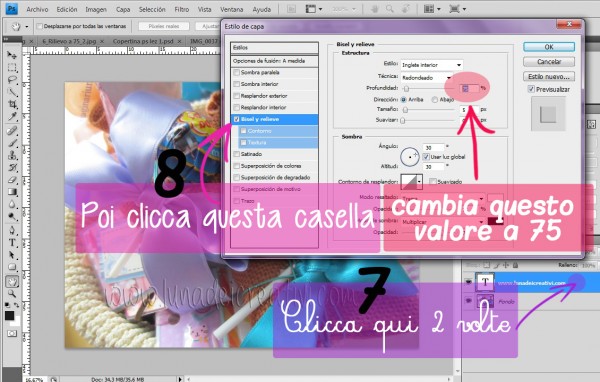
Task: Open the Archivo menu
Action: tap(37, 9)
